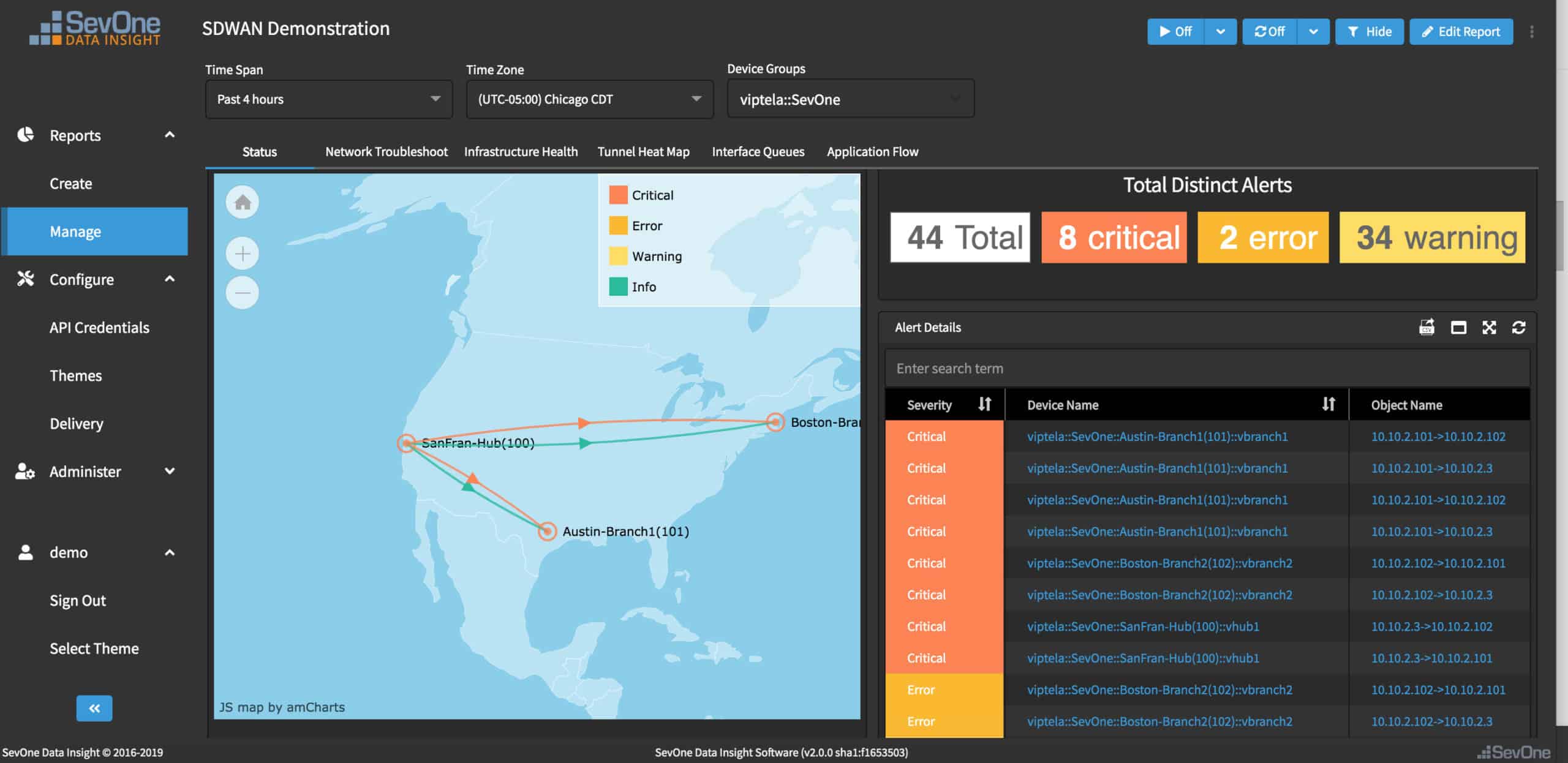Zoom in with the map plus icon
The image size is (1568, 763).
[x=243, y=254]
